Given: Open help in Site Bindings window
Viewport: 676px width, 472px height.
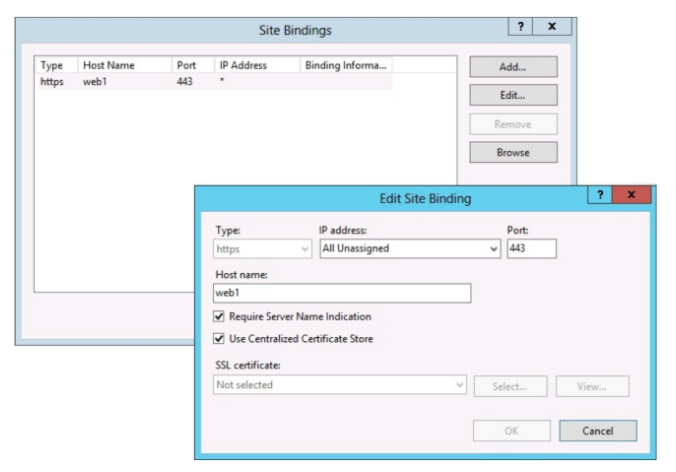Looking at the screenshot, I should tap(520, 26).
